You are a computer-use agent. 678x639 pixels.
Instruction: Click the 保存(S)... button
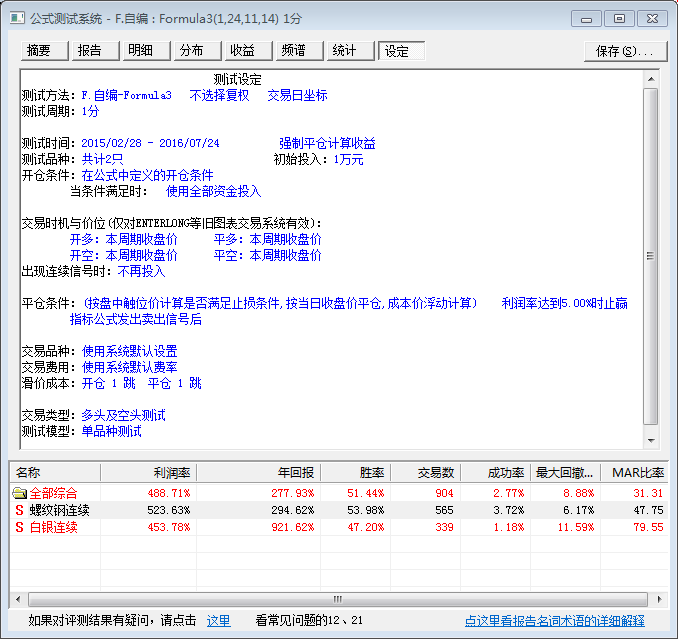626,51
